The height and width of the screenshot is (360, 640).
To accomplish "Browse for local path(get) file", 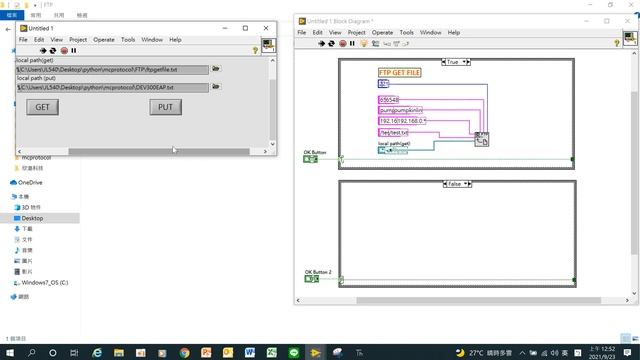I will pos(216,69).
